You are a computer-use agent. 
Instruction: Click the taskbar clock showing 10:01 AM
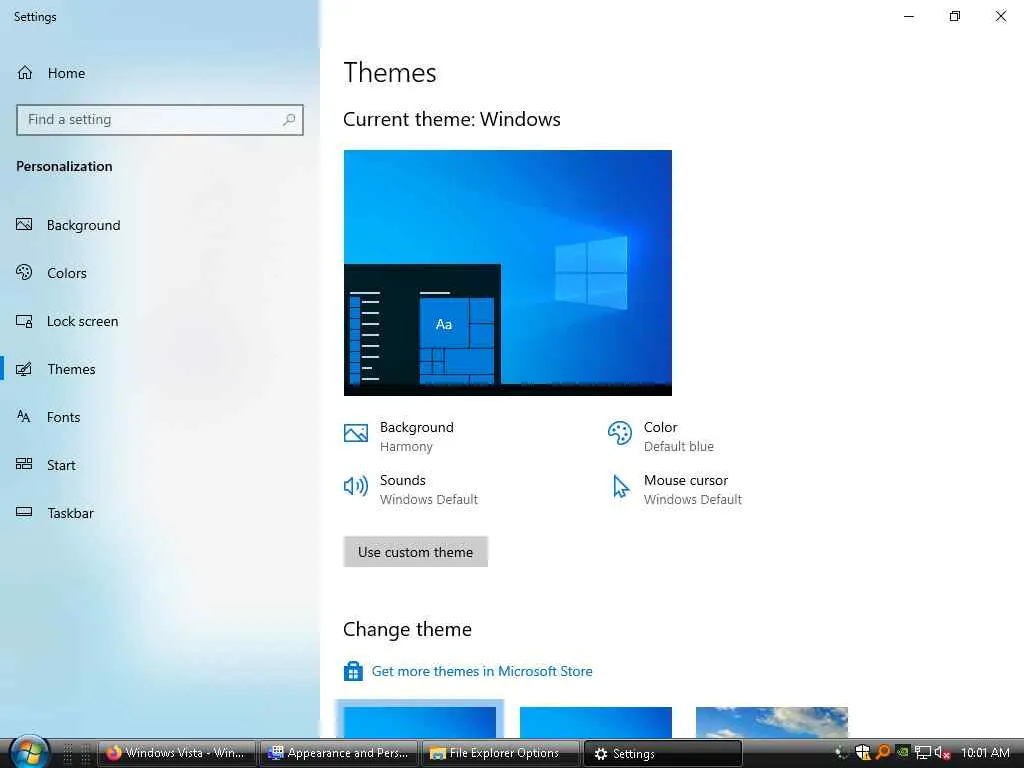(985, 752)
